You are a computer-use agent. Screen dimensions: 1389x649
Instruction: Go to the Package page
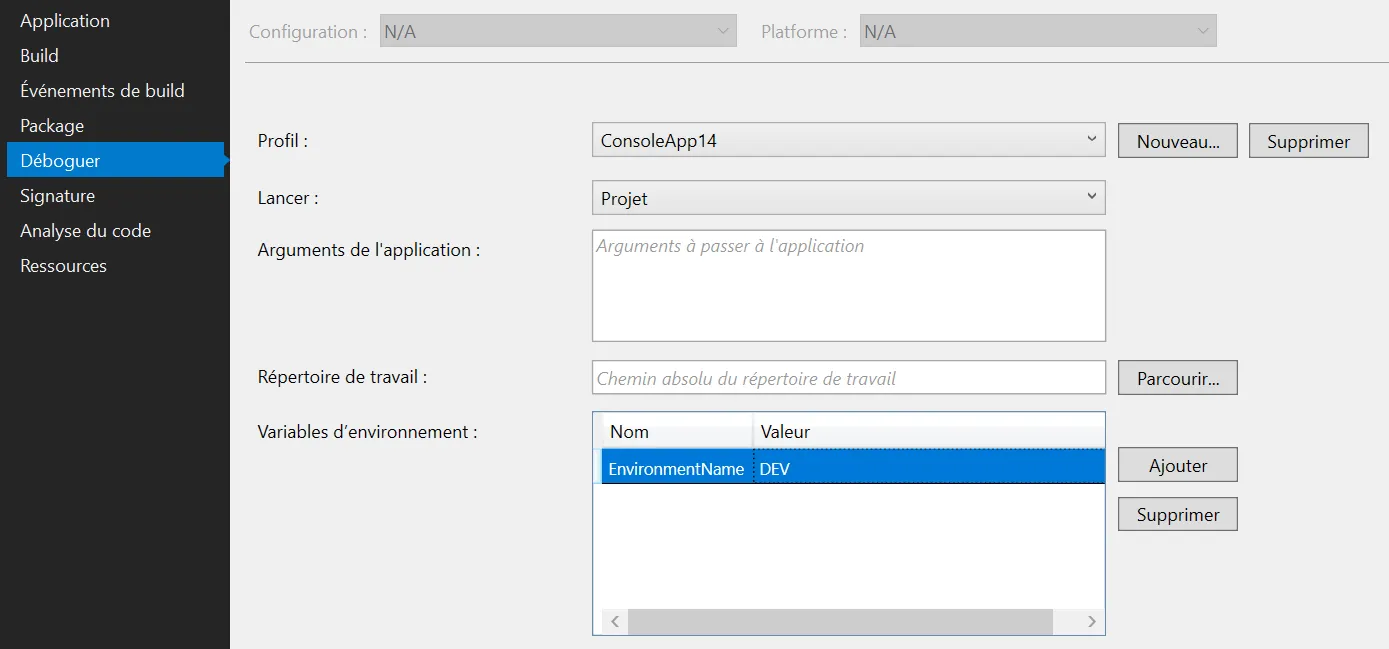click(x=52, y=126)
